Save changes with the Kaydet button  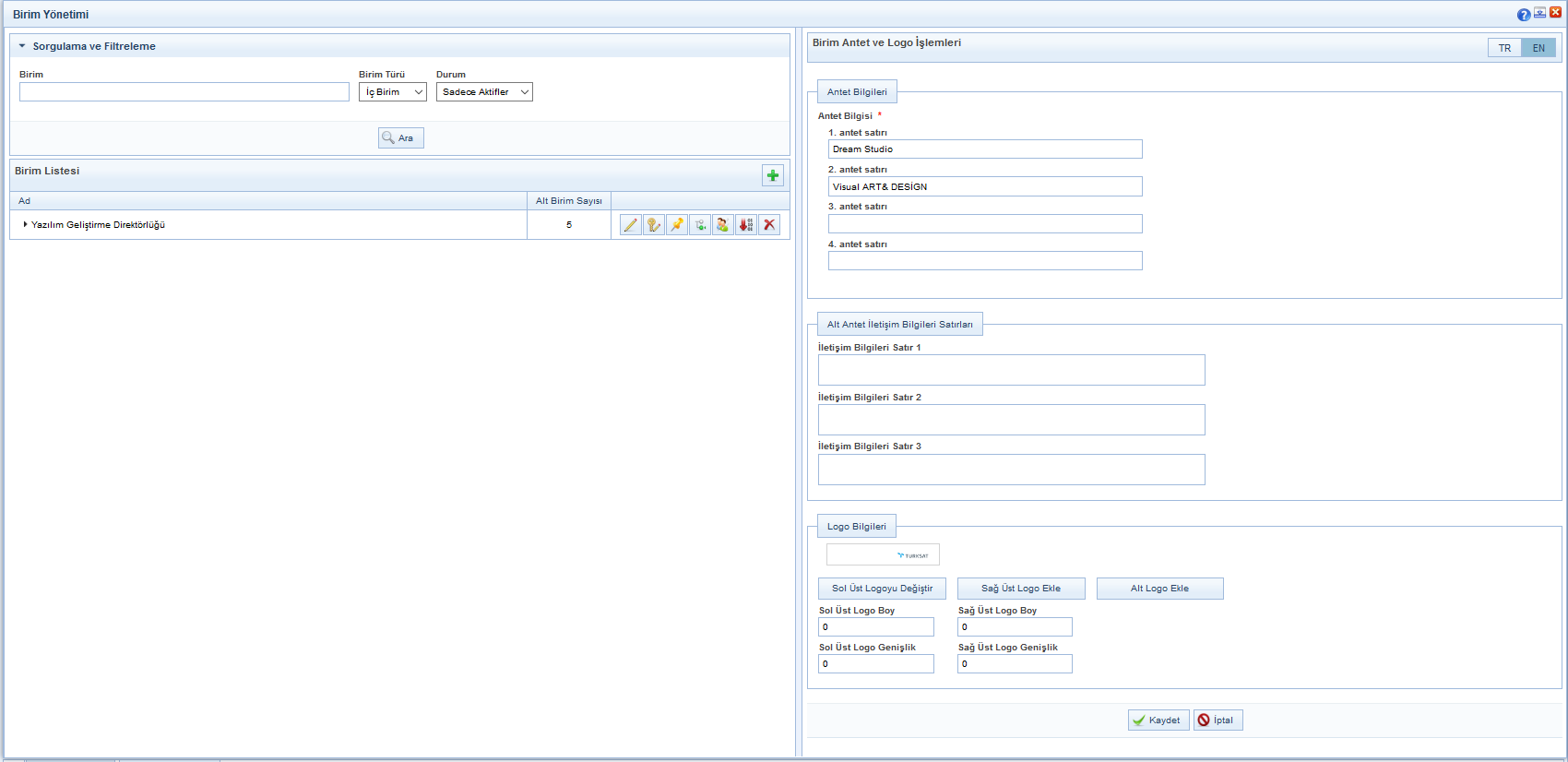(x=1158, y=720)
